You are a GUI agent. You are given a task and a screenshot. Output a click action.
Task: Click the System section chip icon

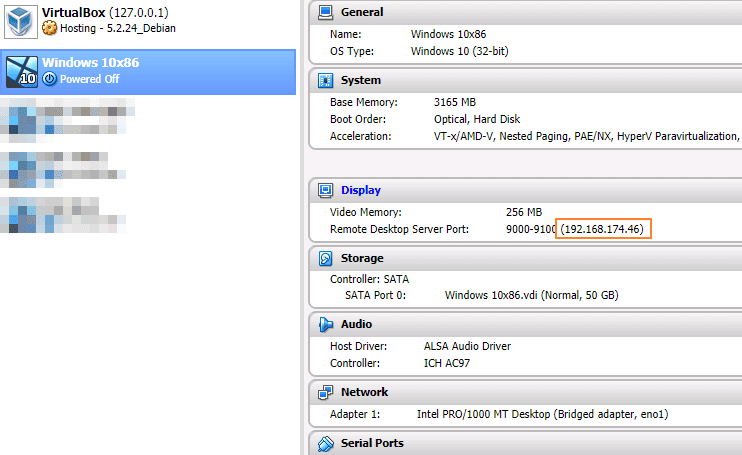[326, 80]
